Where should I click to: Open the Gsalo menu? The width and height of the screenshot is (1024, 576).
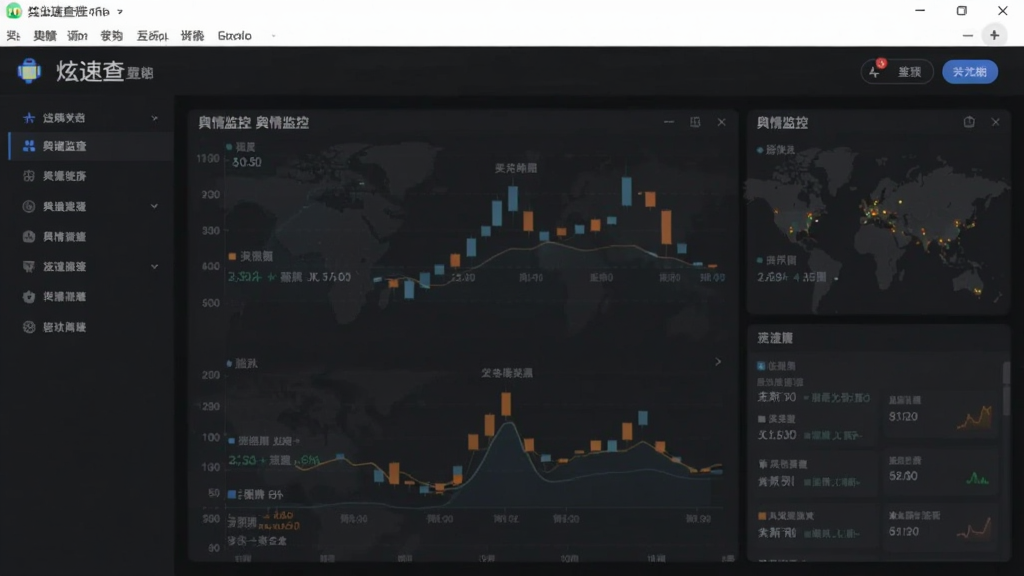(234, 36)
